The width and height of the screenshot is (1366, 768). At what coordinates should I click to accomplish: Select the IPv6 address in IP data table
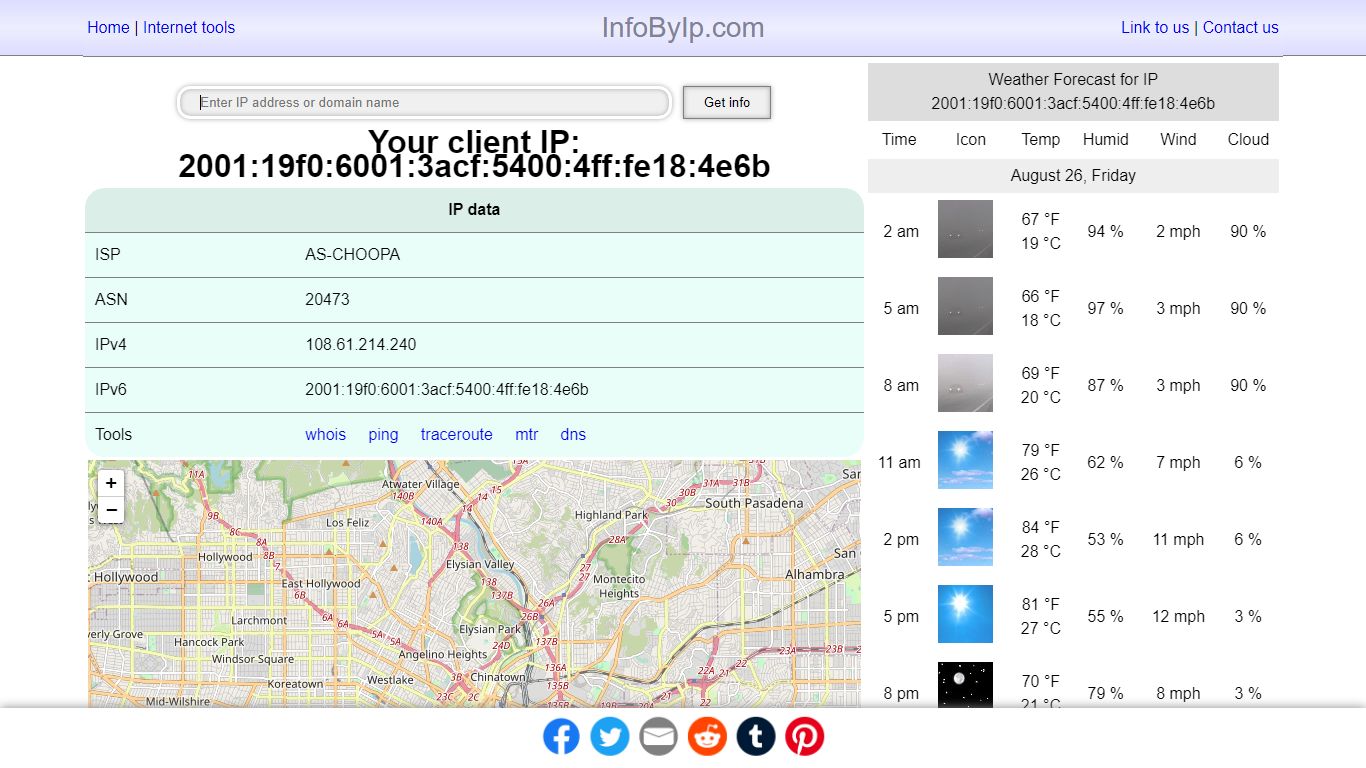coord(447,389)
